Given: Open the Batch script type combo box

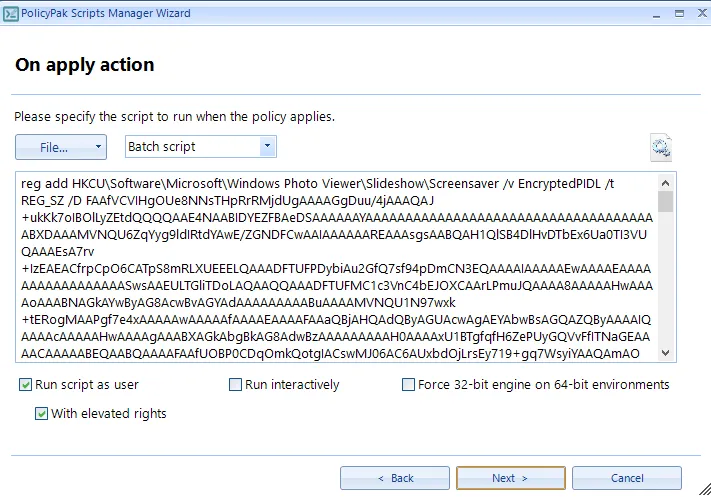Looking at the screenshot, I should [192, 147].
